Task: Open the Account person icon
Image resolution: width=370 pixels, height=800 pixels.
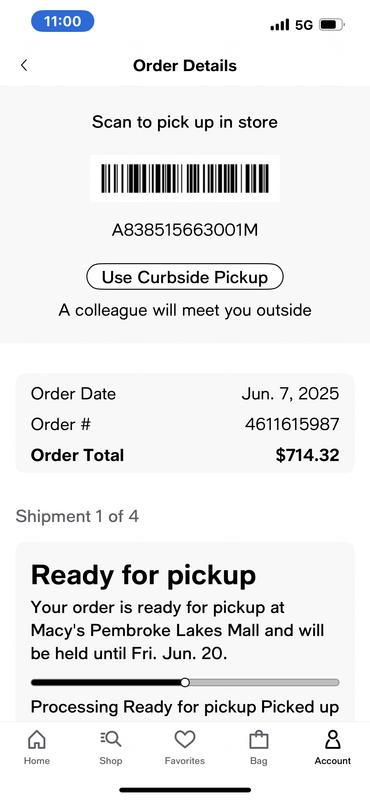Action: click(333, 739)
